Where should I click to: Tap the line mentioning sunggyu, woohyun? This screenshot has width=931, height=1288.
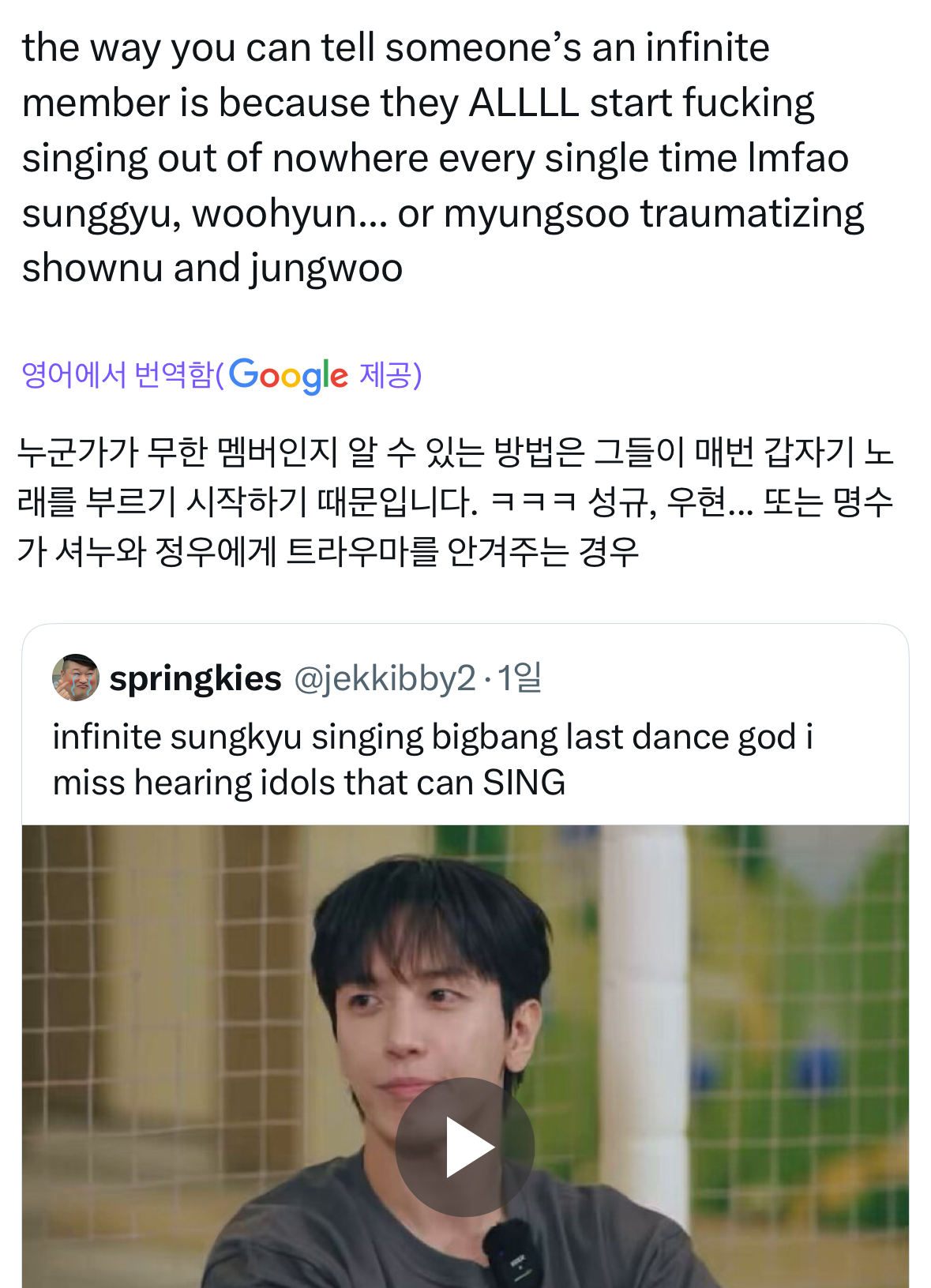[x=443, y=213]
